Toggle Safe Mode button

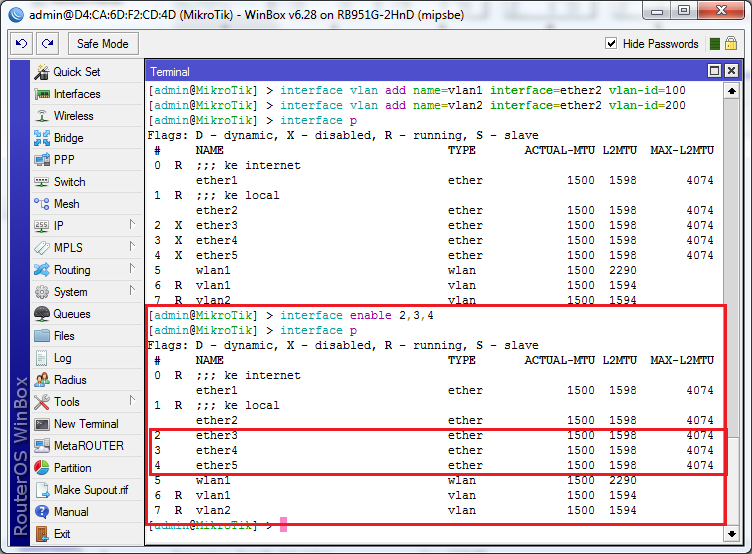[103, 44]
